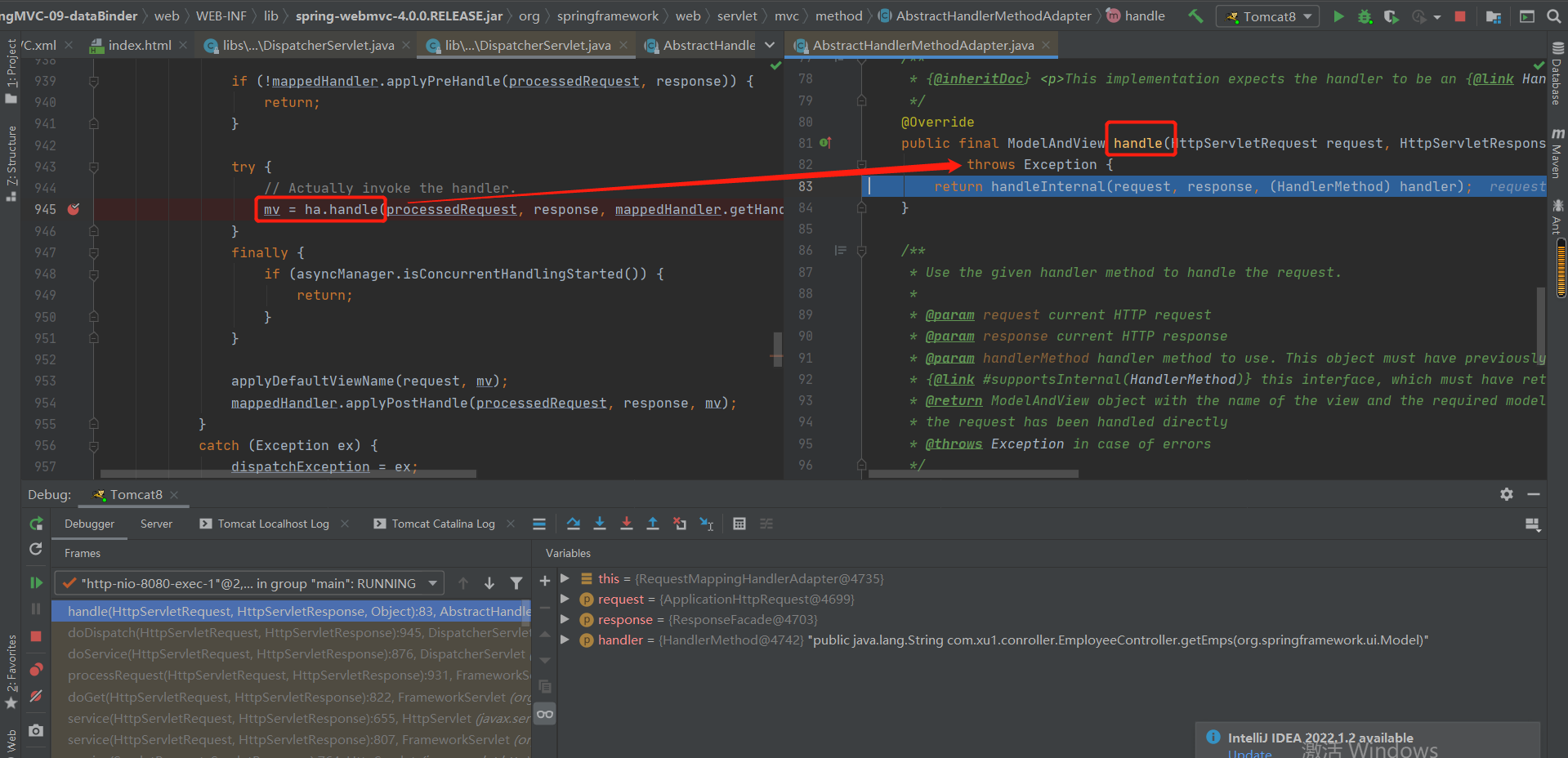Open the Server debug tab
The height and width of the screenshot is (758, 1568).
(x=156, y=524)
